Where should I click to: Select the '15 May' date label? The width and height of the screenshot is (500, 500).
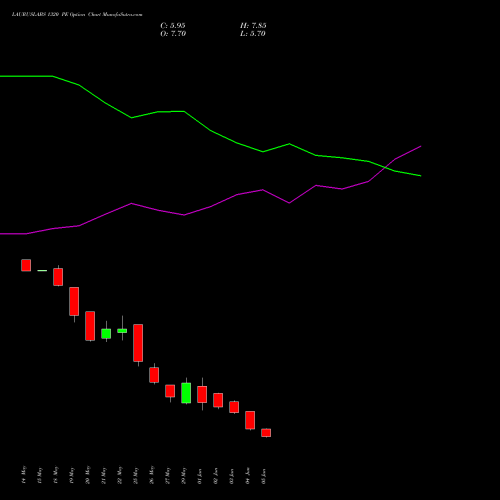(x=40, y=475)
